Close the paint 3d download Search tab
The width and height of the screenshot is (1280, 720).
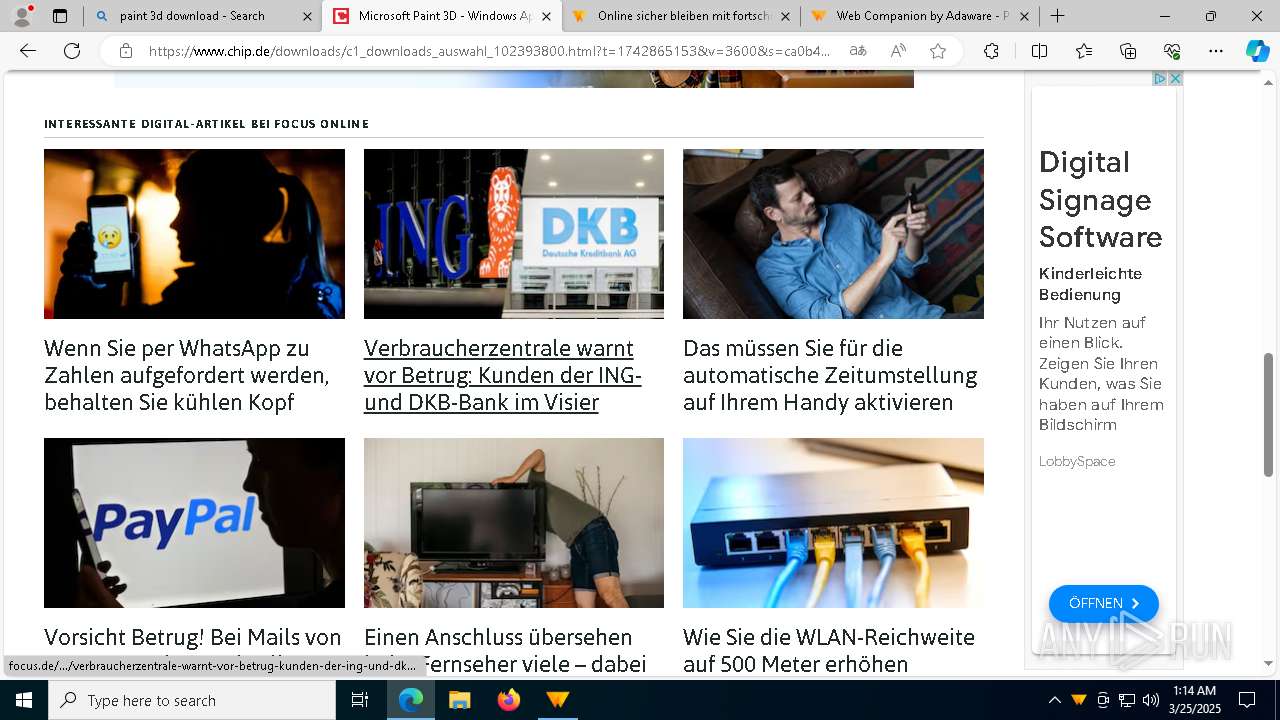click(x=306, y=16)
